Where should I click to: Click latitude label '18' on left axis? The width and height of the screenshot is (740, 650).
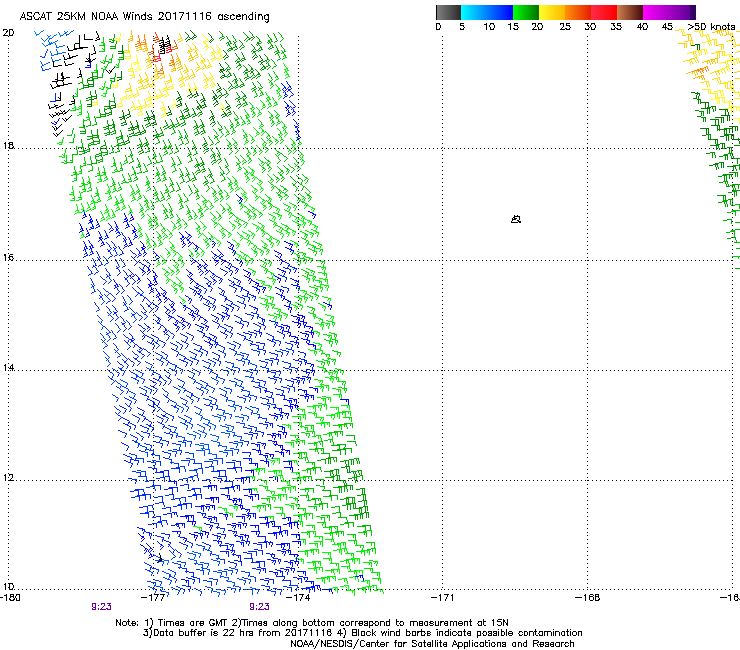tap(8, 145)
